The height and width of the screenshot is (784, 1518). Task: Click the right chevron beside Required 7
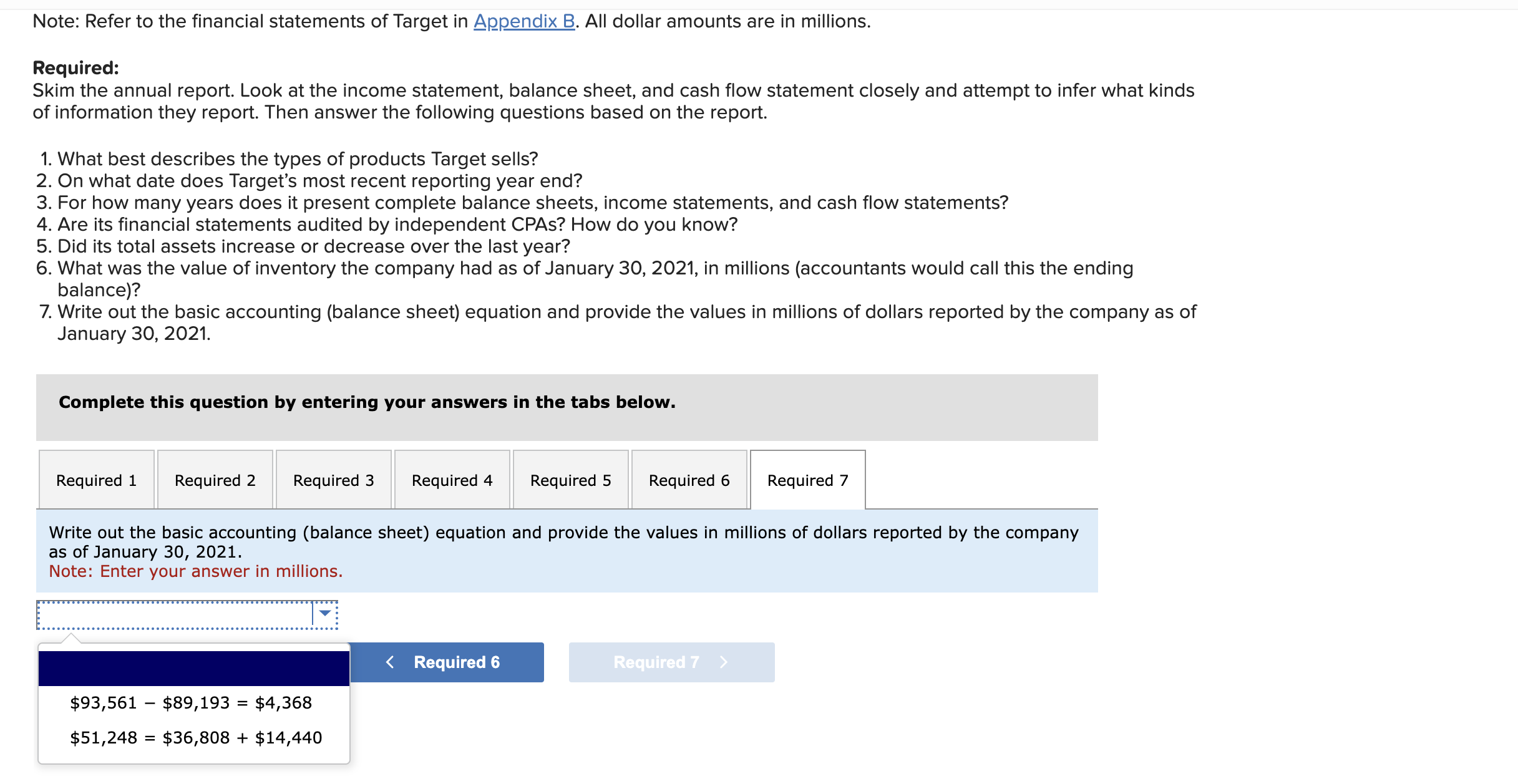(x=723, y=662)
